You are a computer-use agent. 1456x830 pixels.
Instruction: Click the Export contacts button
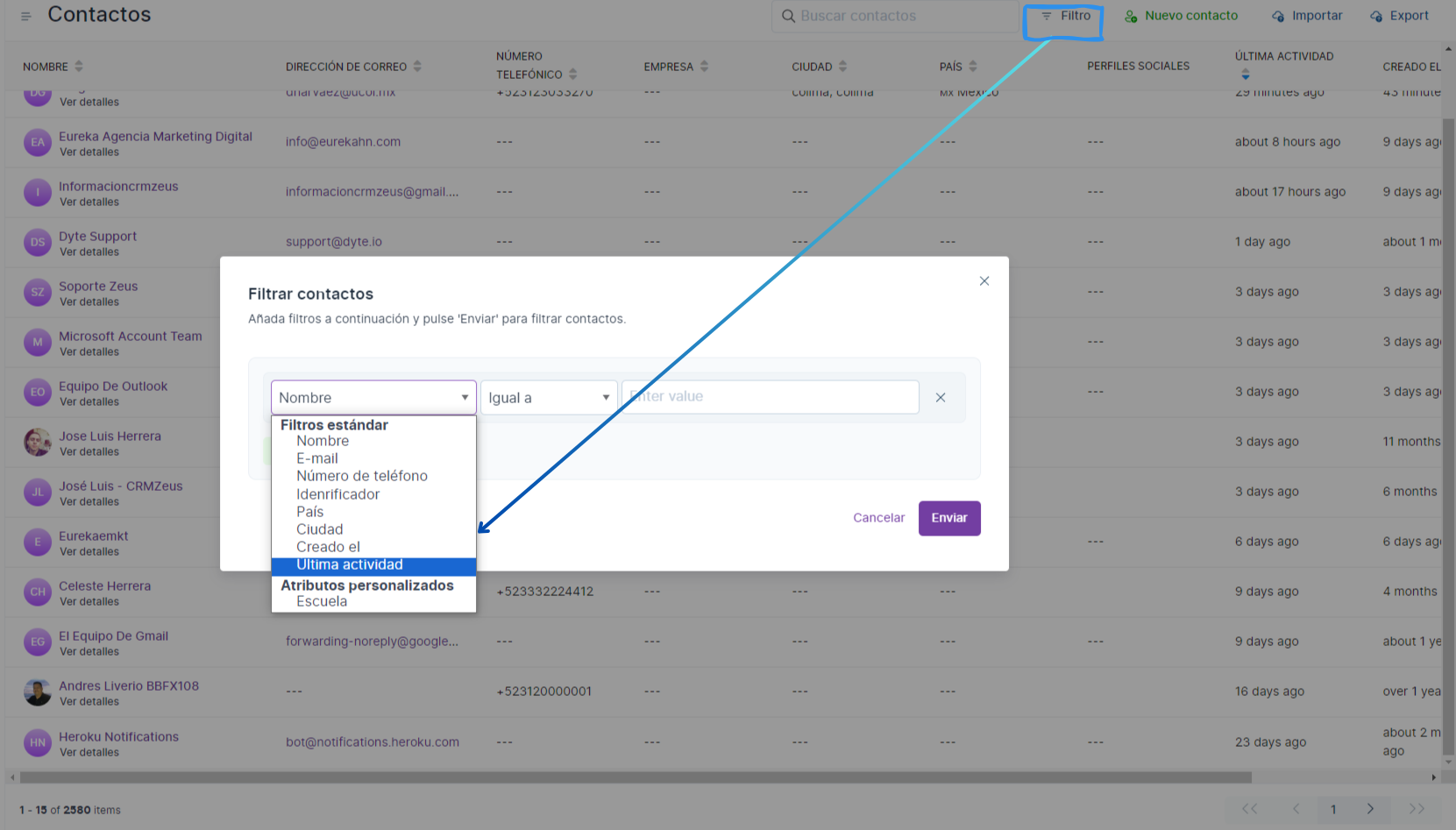[x=1399, y=16]
